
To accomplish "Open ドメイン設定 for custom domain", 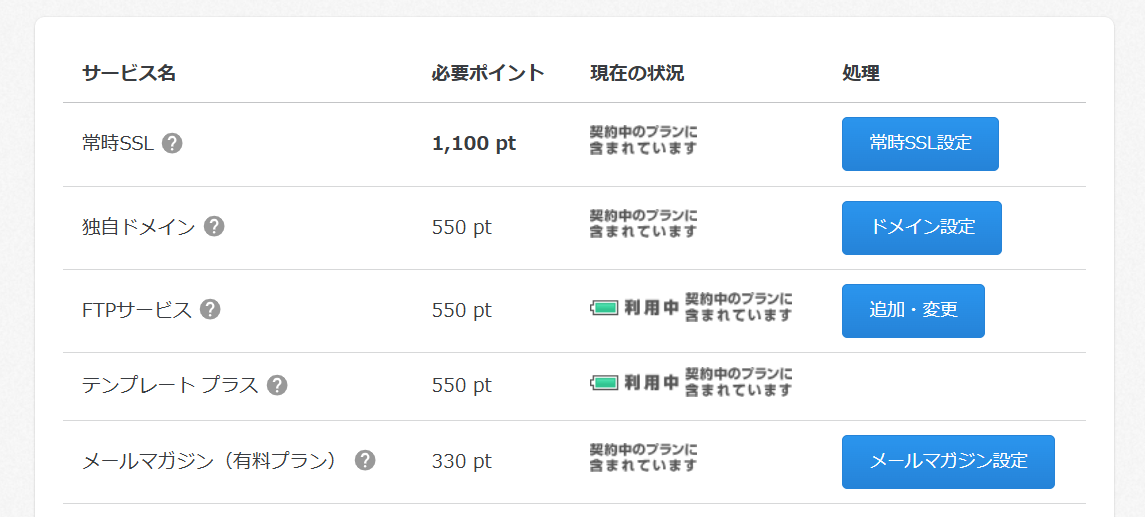I will point(921,227).
